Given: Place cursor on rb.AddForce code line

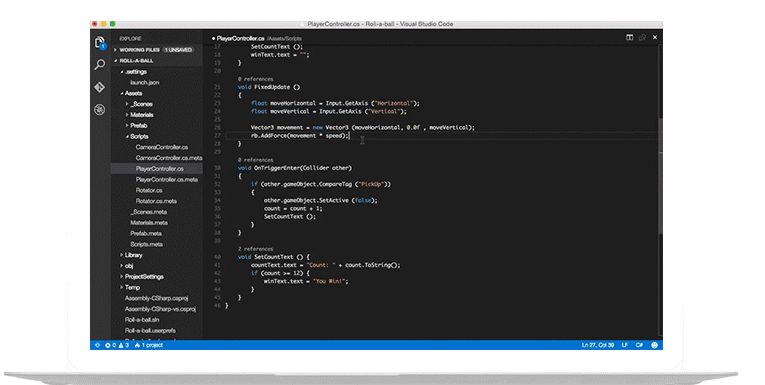Looking at the screenshot, I should click(300, 136).
